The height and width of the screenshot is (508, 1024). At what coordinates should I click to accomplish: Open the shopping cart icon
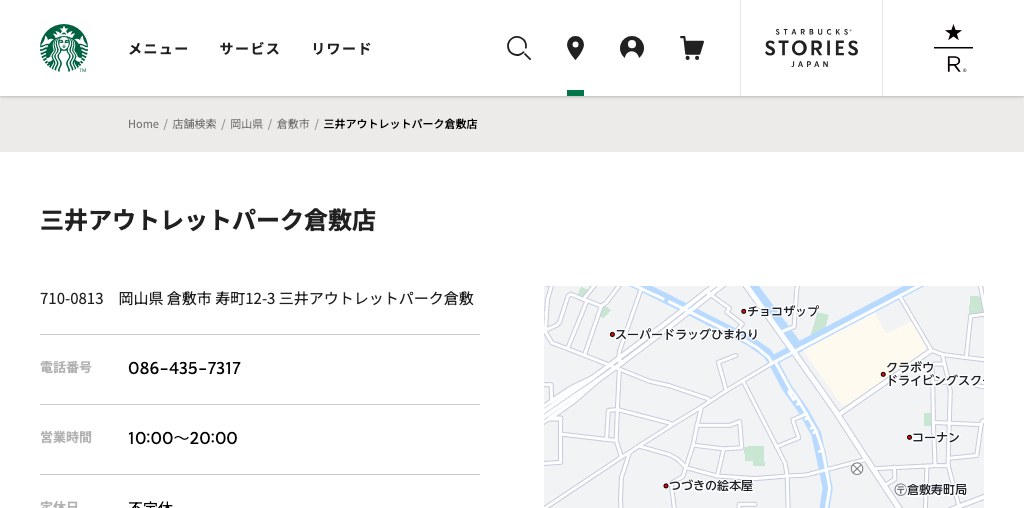pyautogui.click(x=692, y=48)
